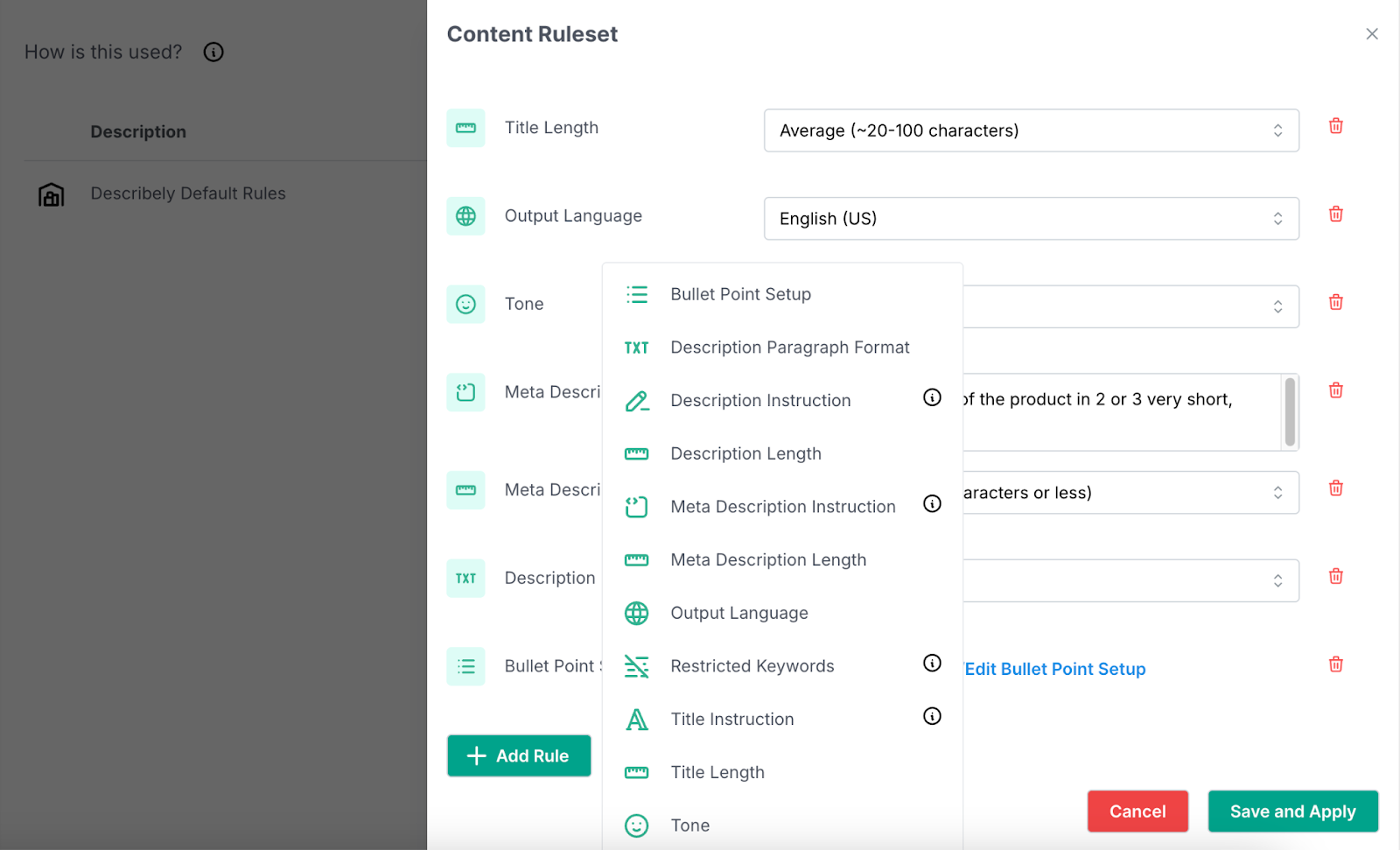
Task: Open the Meta Description Length dropdown
Action: click(x=1129, y=492)
